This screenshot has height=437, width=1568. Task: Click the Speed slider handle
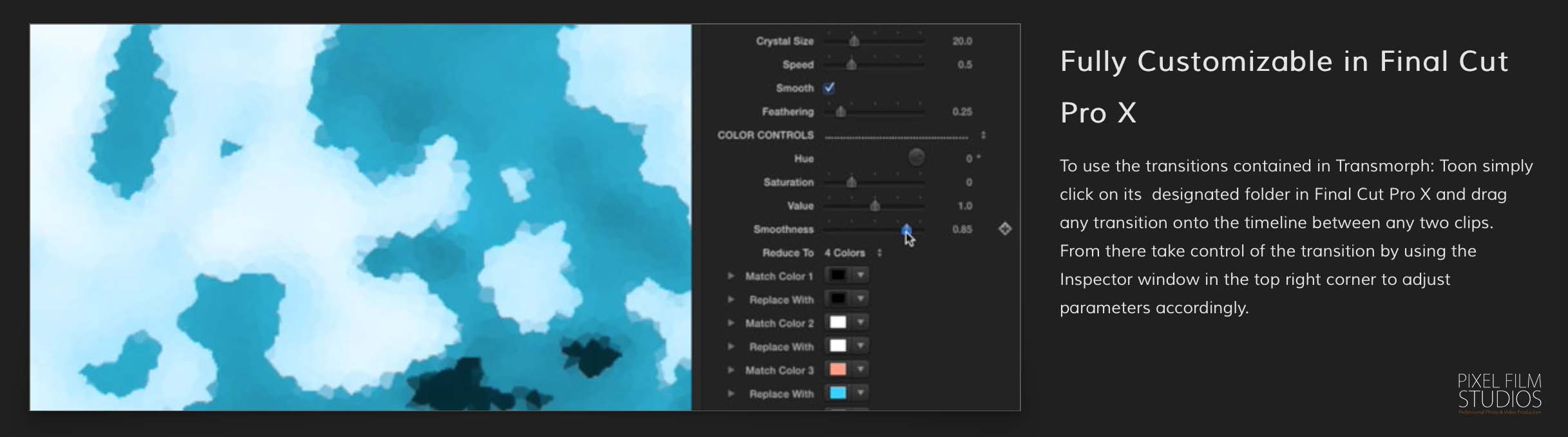point(851,64)
